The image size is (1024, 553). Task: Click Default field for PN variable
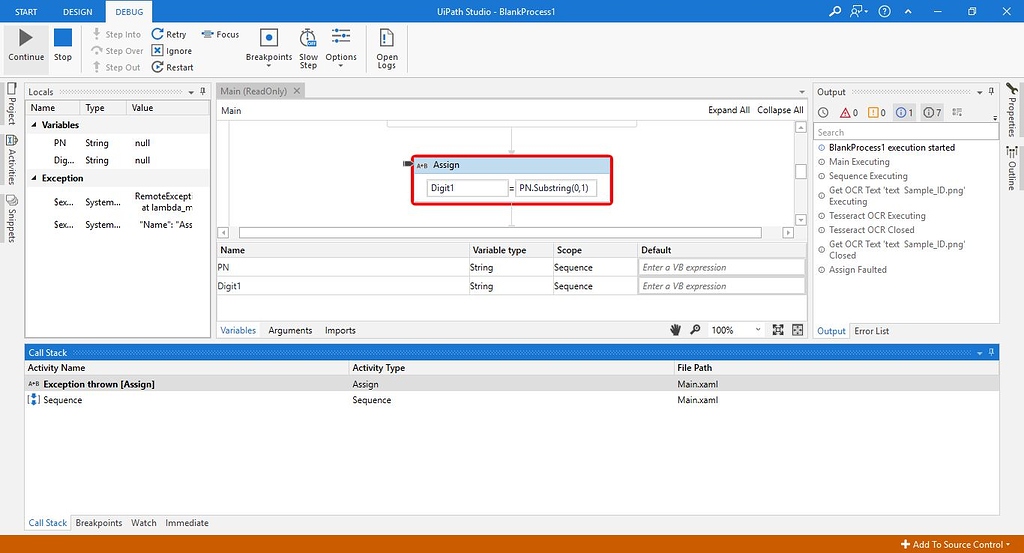coord(721,267)
